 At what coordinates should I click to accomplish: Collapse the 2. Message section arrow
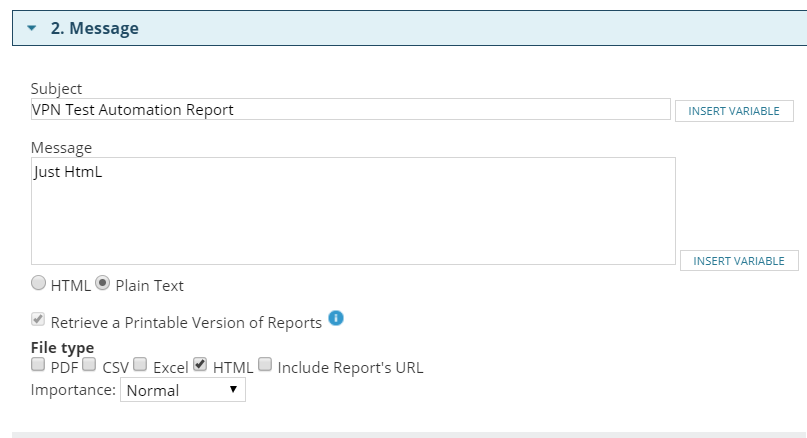point(31,28)
